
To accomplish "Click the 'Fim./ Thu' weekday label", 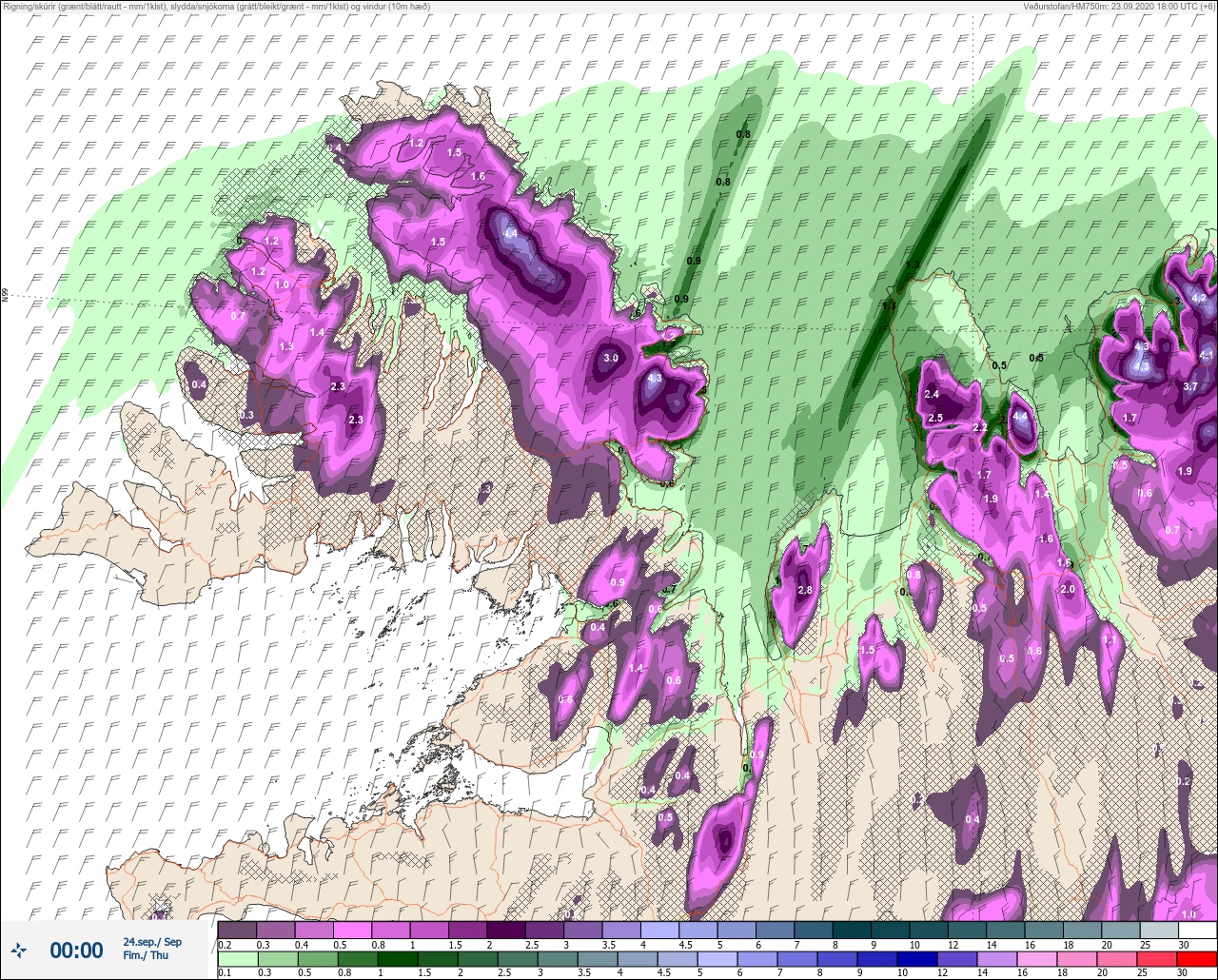I will [x=146, y=955].
